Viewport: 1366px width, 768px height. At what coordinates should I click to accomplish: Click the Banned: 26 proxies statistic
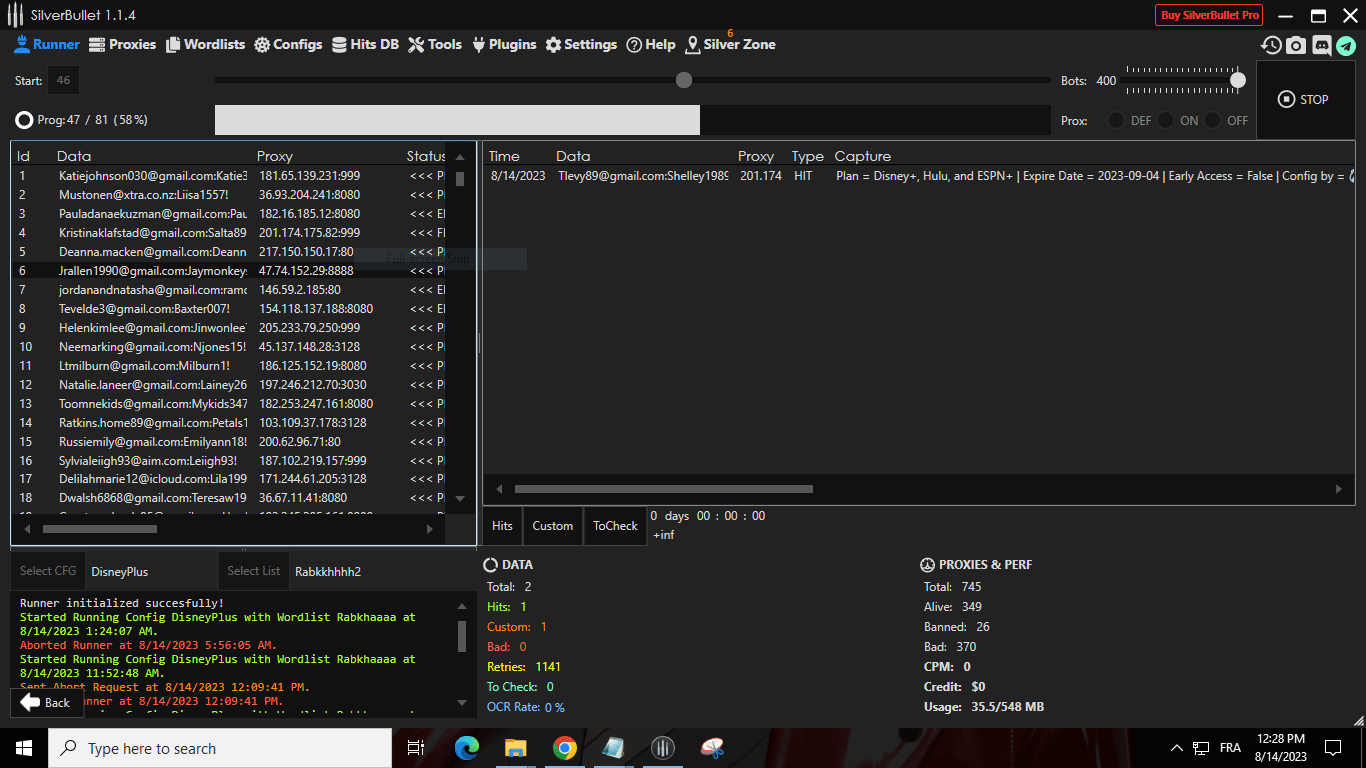tap(957, 627)
